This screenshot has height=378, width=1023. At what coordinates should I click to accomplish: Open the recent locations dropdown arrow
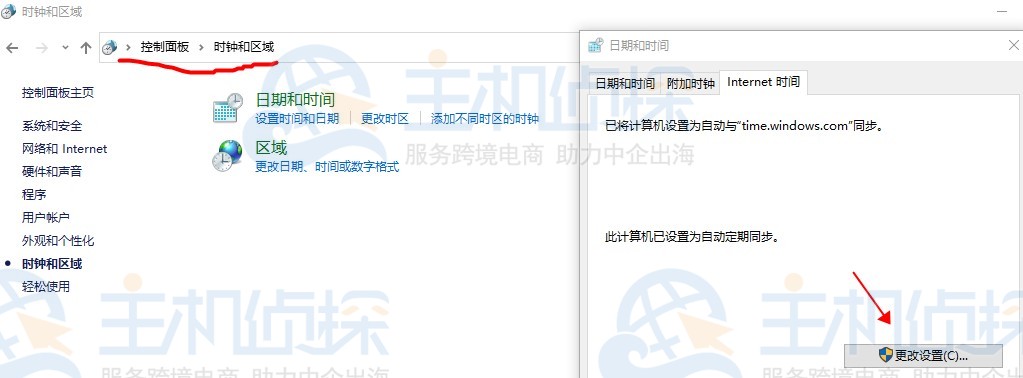click(65, 47)
